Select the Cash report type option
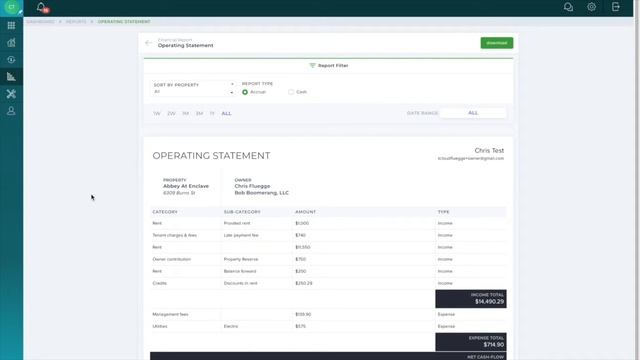640x360 pixels. pos(291,92)
